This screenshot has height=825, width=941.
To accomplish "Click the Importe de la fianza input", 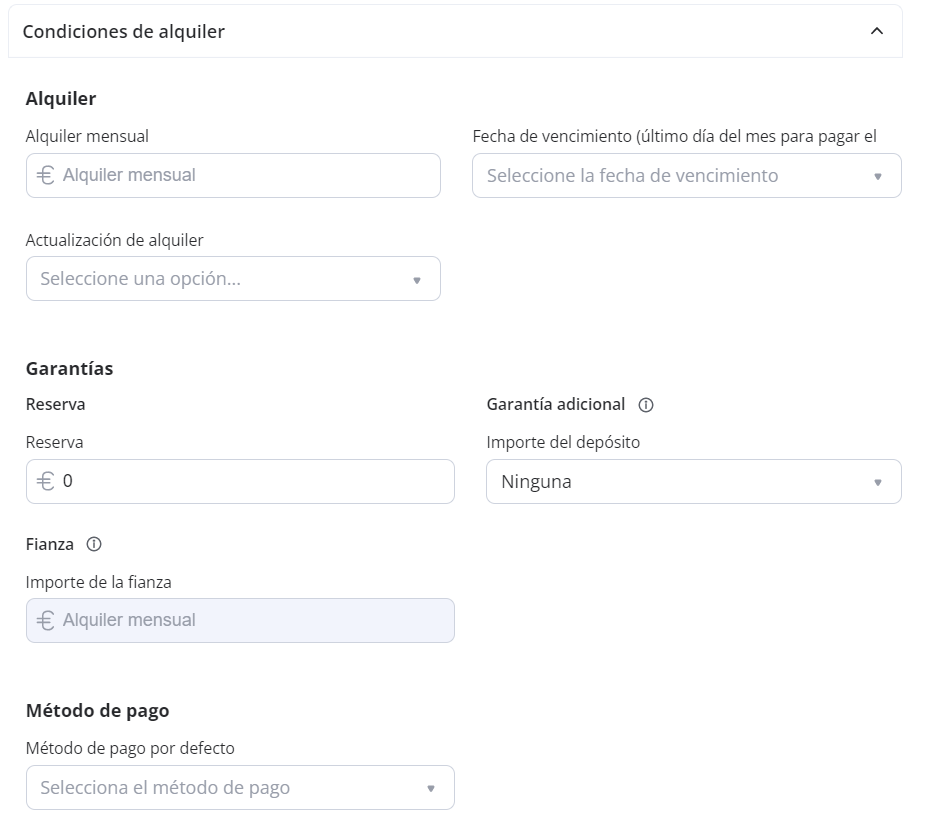I will (x=250, y=620).
